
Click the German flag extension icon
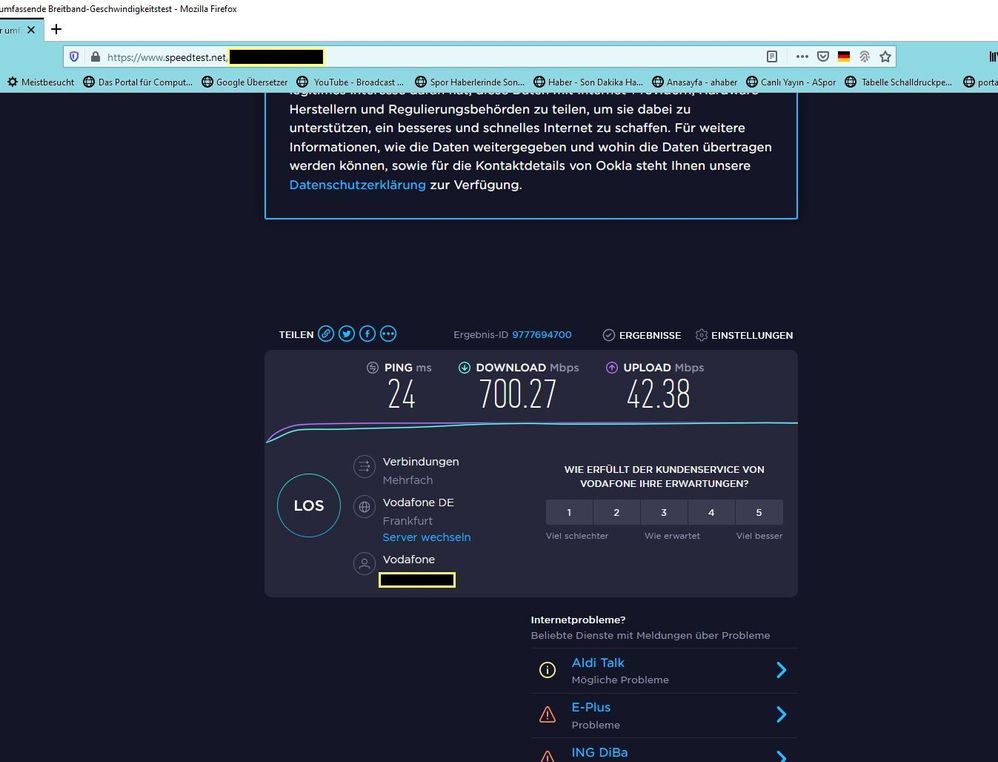(x=844, y=57)
